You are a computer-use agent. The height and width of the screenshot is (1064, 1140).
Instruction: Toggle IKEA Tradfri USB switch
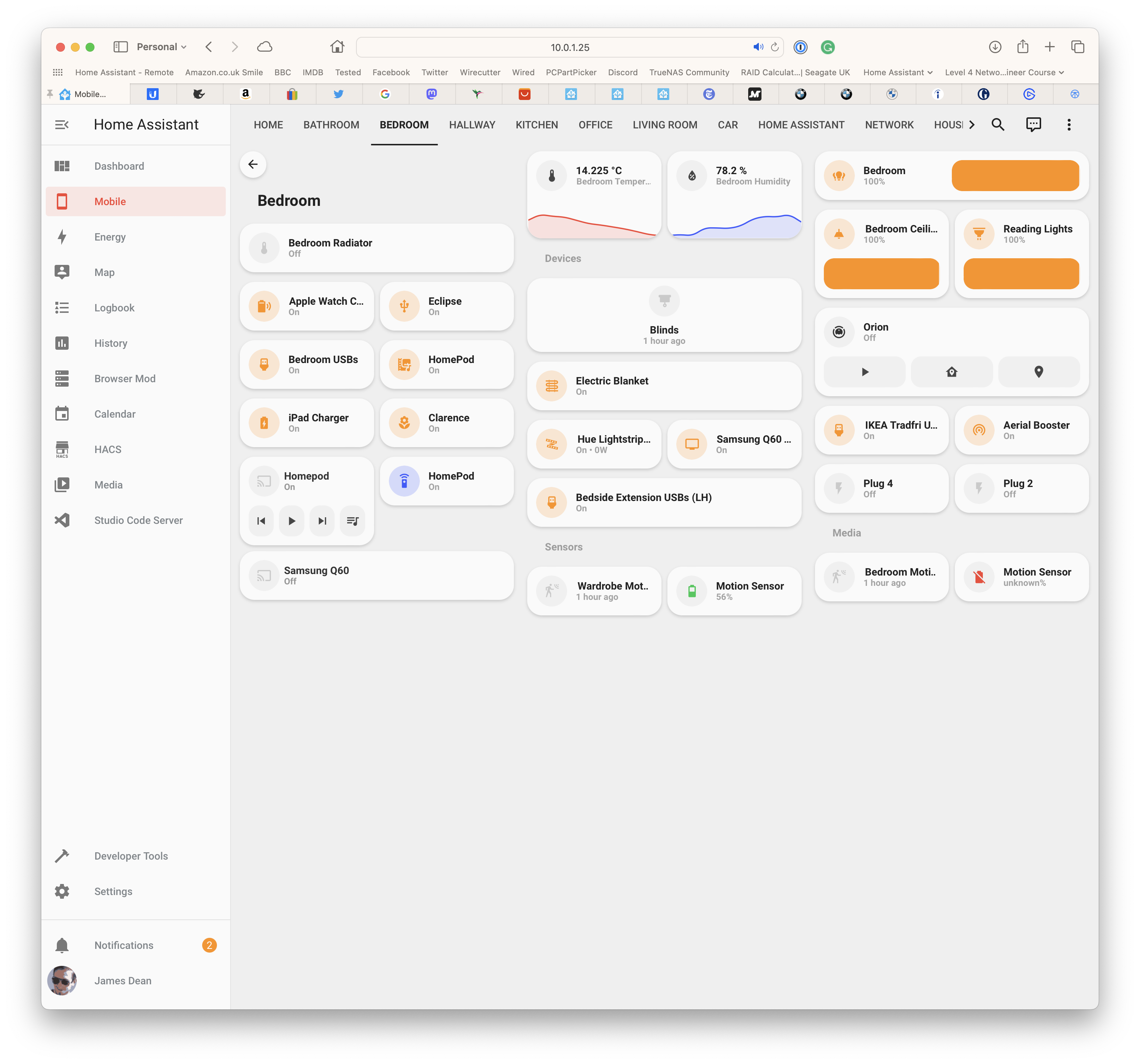(x=881, y=430)
